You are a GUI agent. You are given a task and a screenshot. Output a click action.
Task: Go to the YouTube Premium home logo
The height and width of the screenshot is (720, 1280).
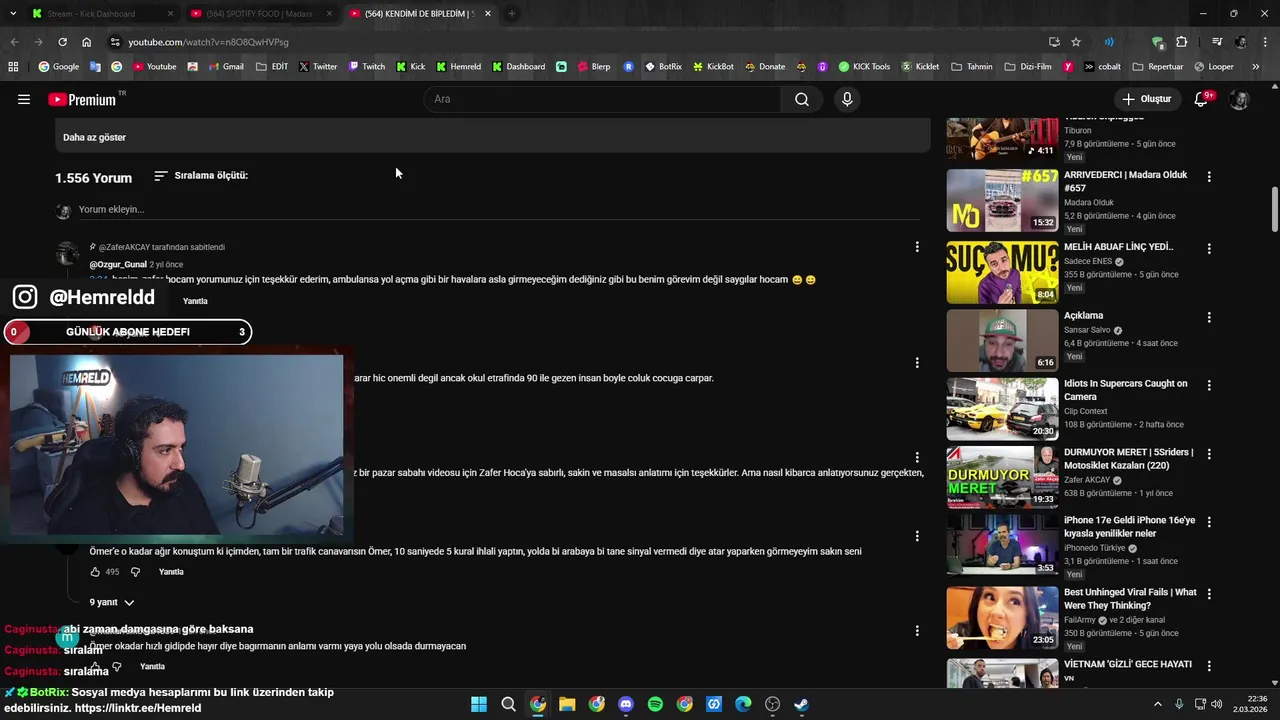[x=82, y=99]
